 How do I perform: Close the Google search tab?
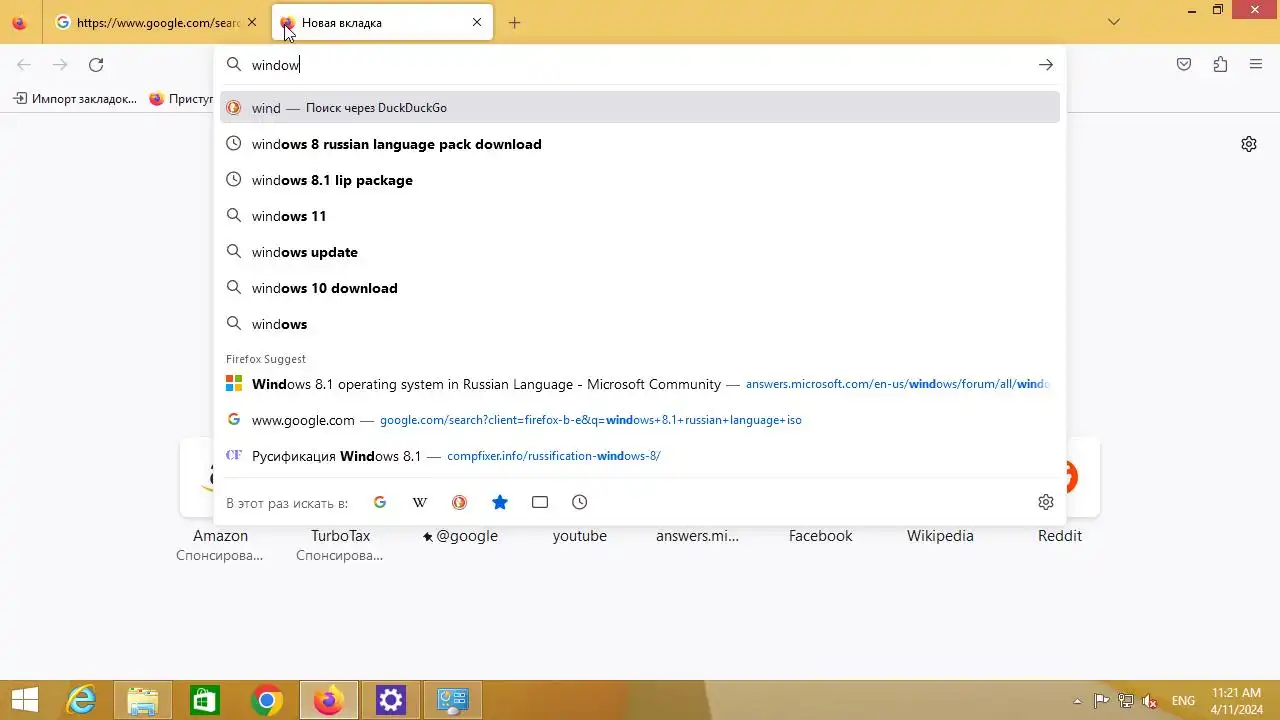pyautogui.click(x=251, y=22)
